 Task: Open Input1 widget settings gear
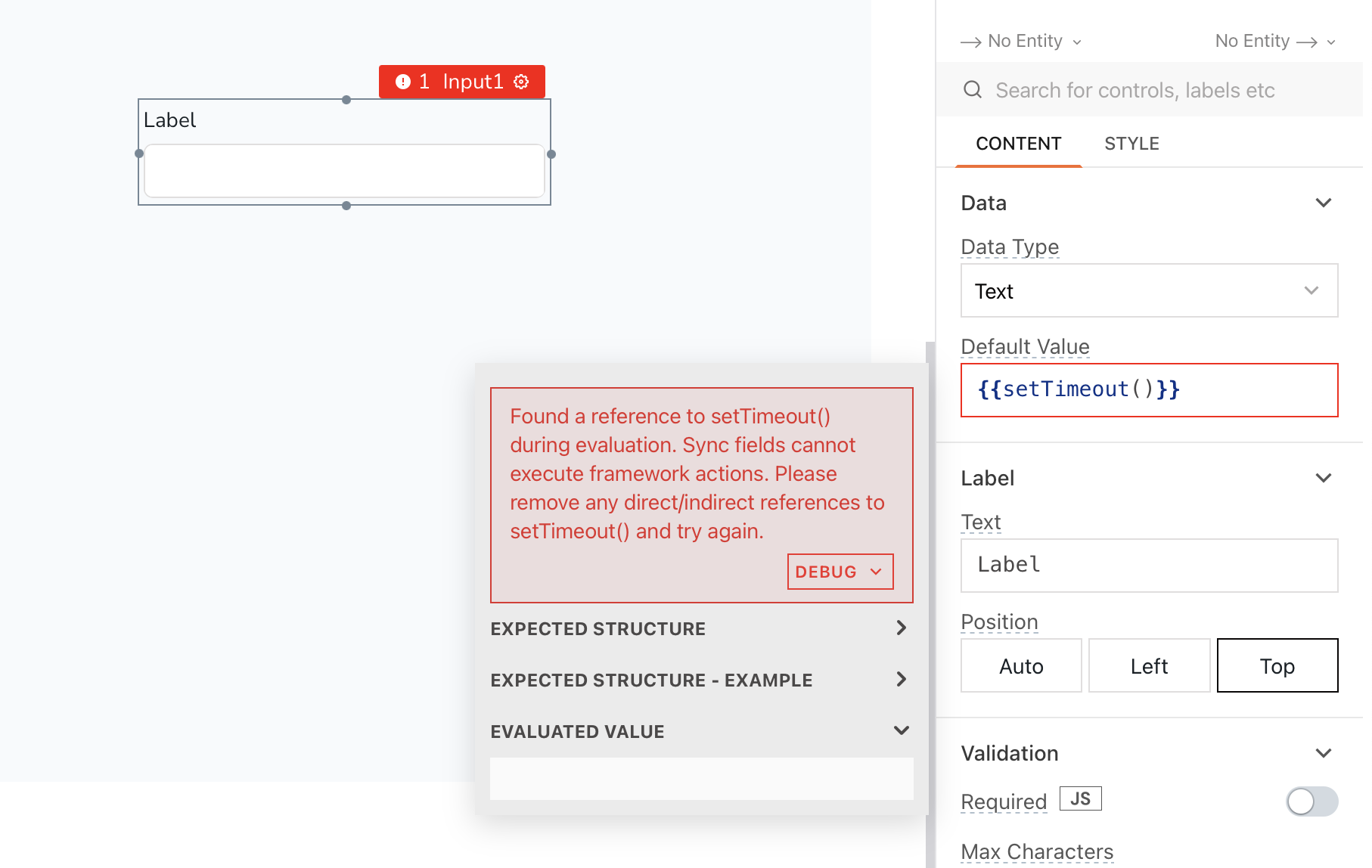[x=521, y=82]
